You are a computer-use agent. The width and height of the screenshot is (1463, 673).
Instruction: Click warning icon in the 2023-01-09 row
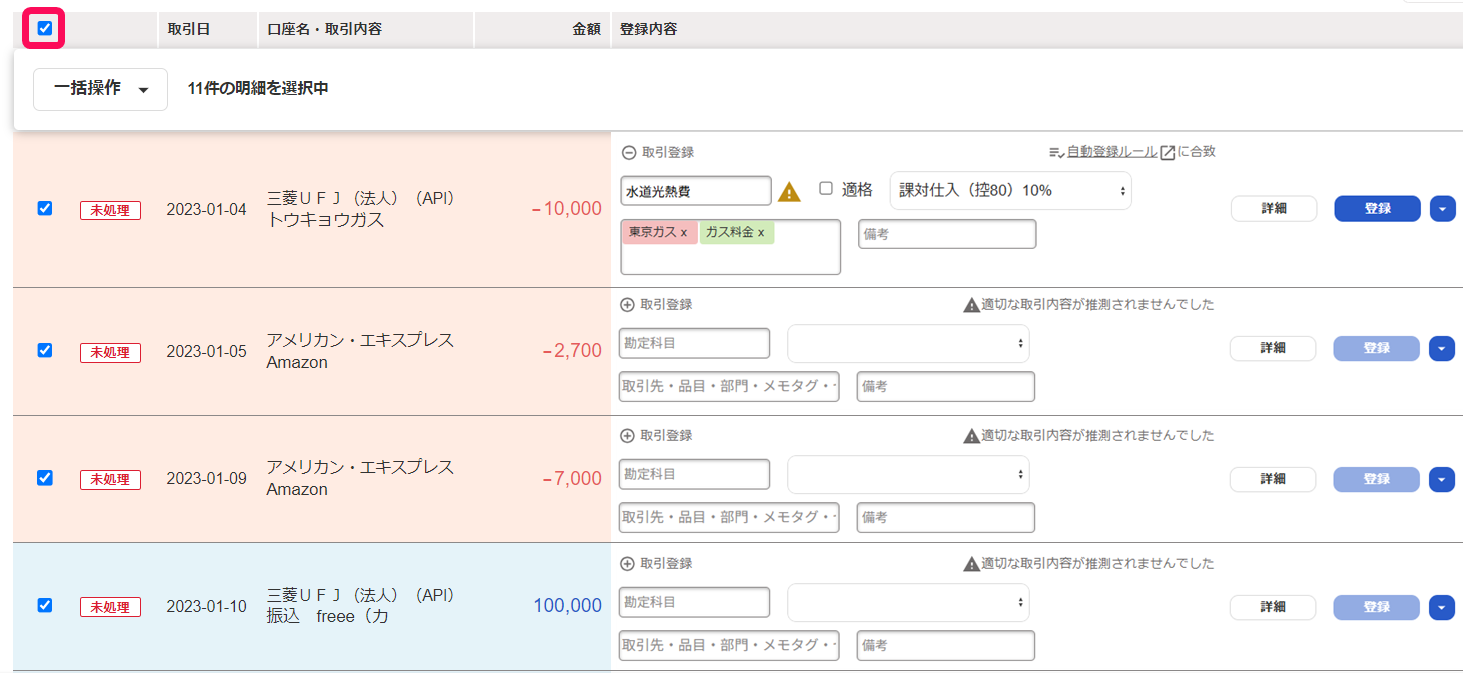coord(971,436)
